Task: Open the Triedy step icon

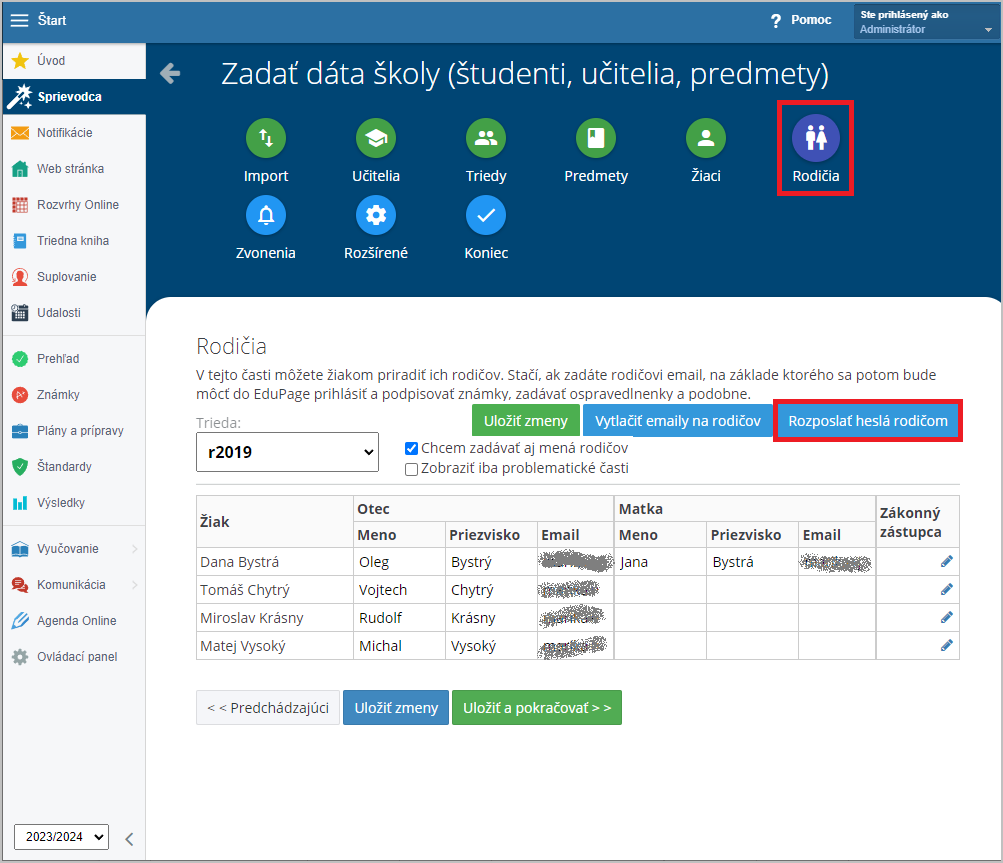Action: (486, 138)
